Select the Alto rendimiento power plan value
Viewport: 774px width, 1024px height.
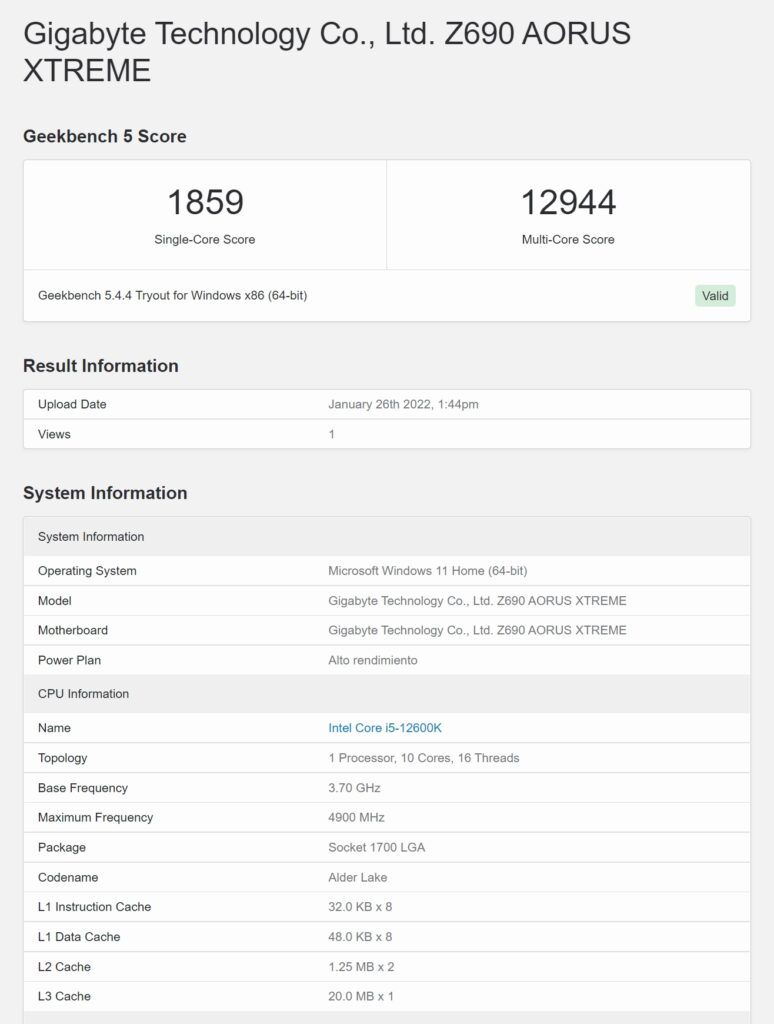pos(372,660)
